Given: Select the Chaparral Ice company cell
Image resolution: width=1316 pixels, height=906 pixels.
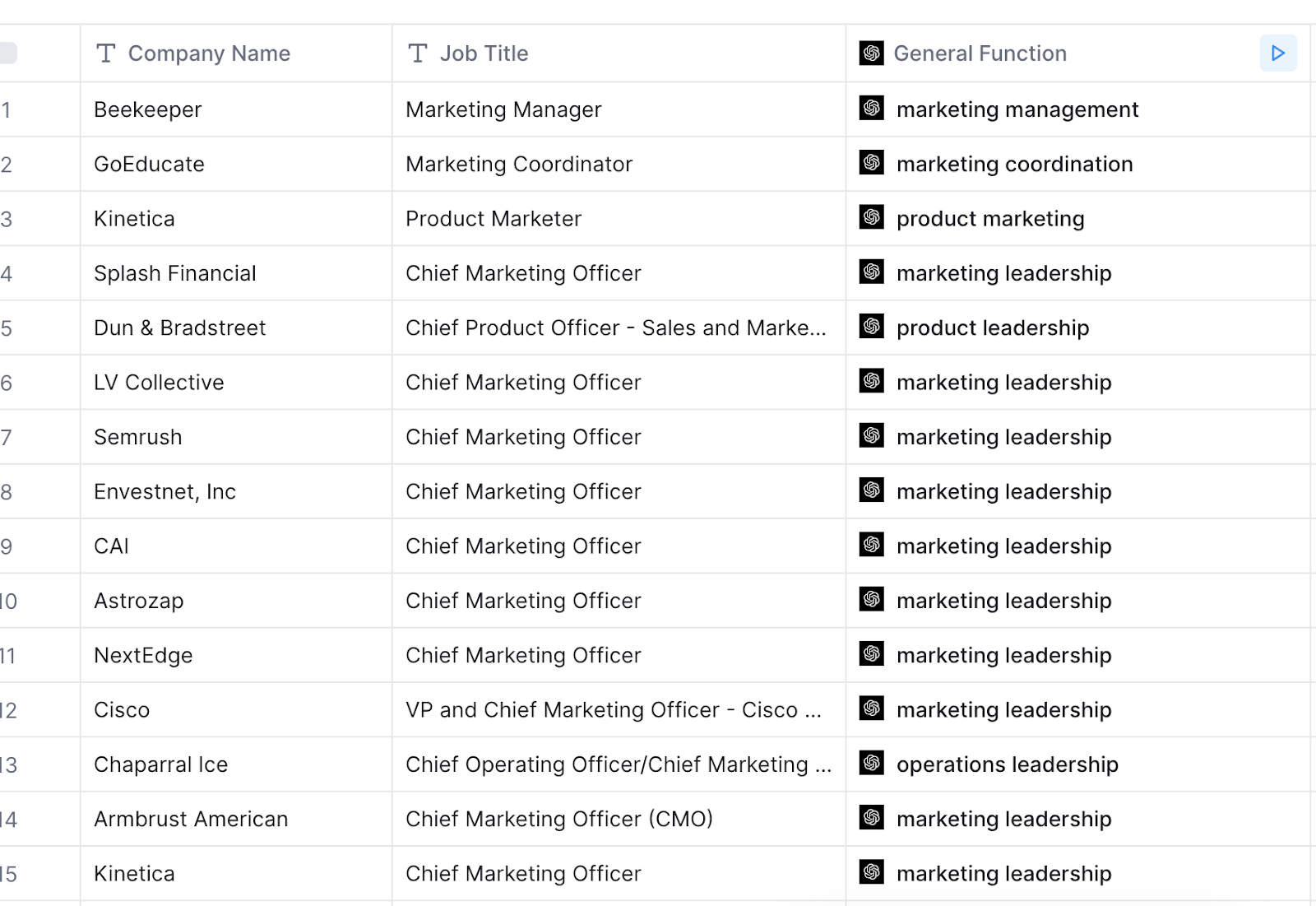Looking at the screenshot, I should pyautogui.click(x=236, y=764).
